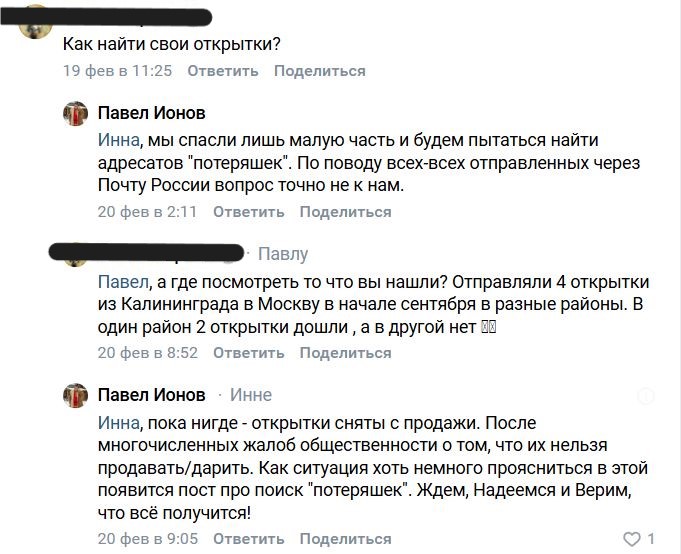Image resolution: width=681 pixels, height=554 pixels.
Task: Click the 'Павлу' reply-target link
Action: pyautogui.click(x=283, y=254)
